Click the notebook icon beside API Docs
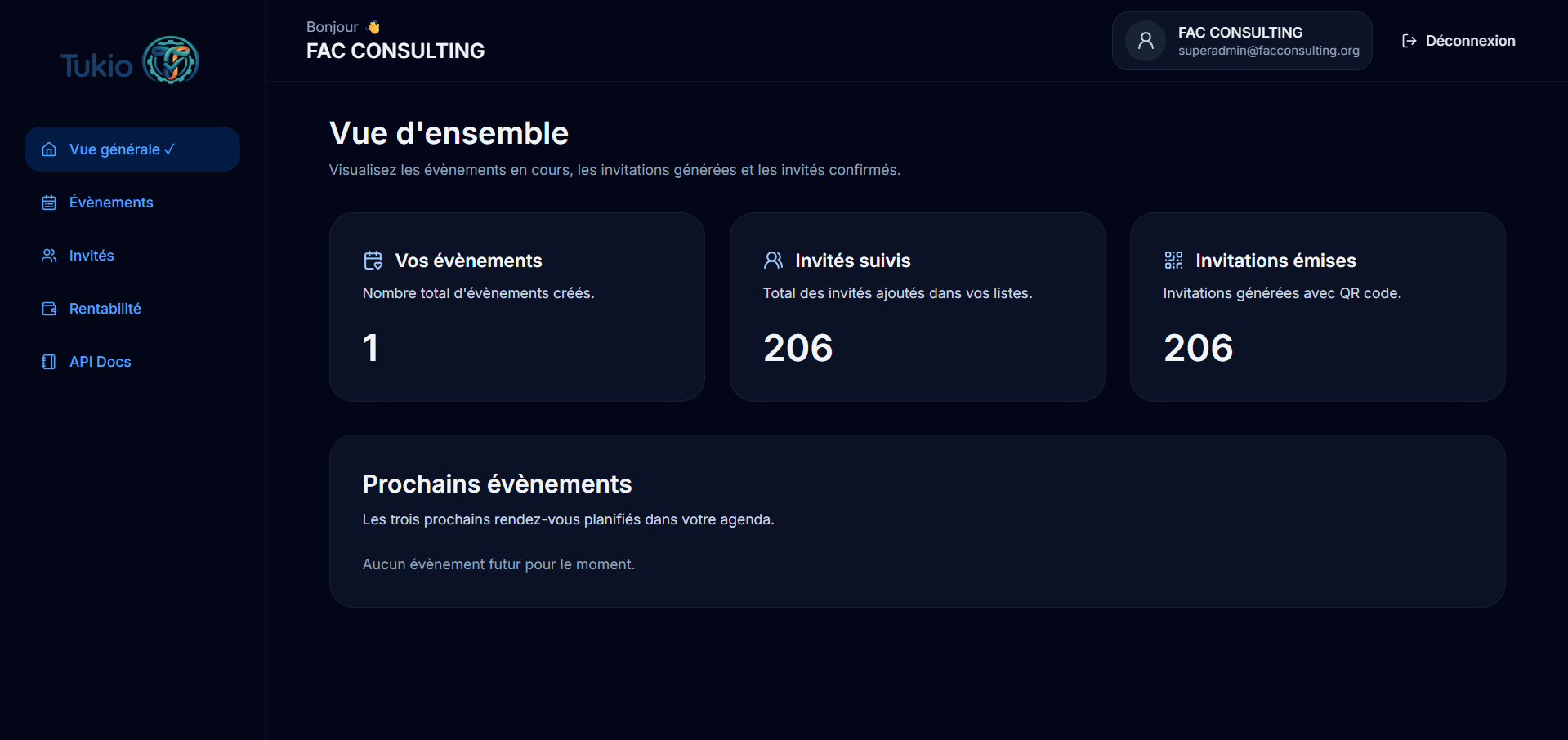The width and height of the screenshot is (1568, 740). coord(49,362)
